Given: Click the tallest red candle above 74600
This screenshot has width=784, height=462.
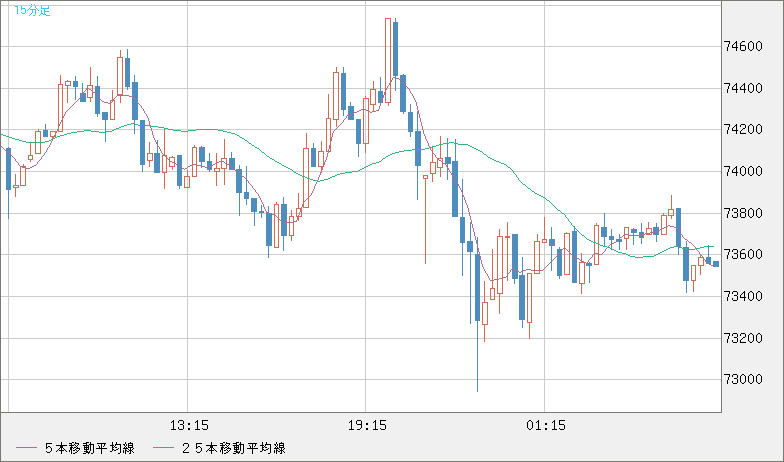Looking at the screenshot, I should point(388,61).
